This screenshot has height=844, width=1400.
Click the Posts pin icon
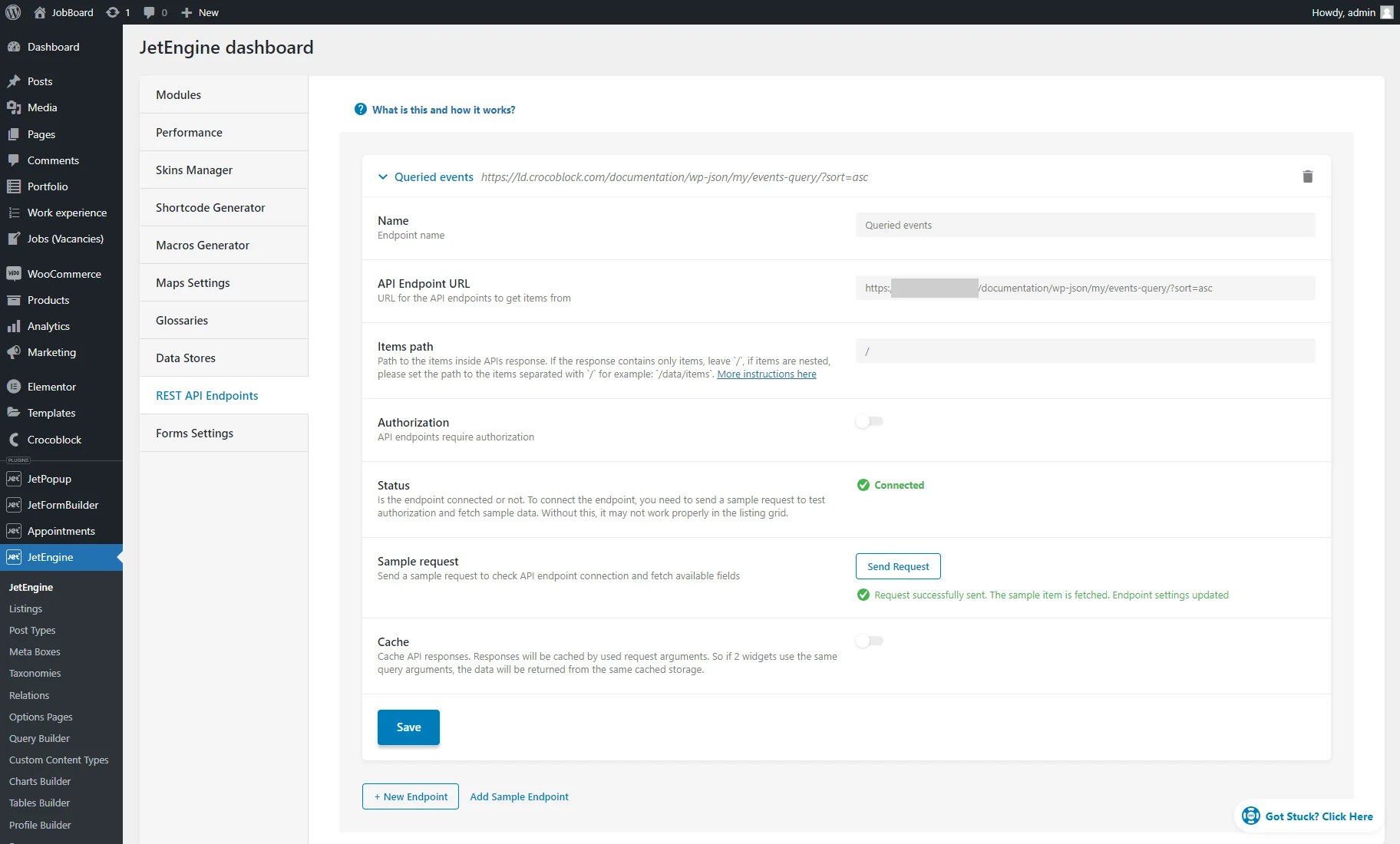click(x=14, y=81)
